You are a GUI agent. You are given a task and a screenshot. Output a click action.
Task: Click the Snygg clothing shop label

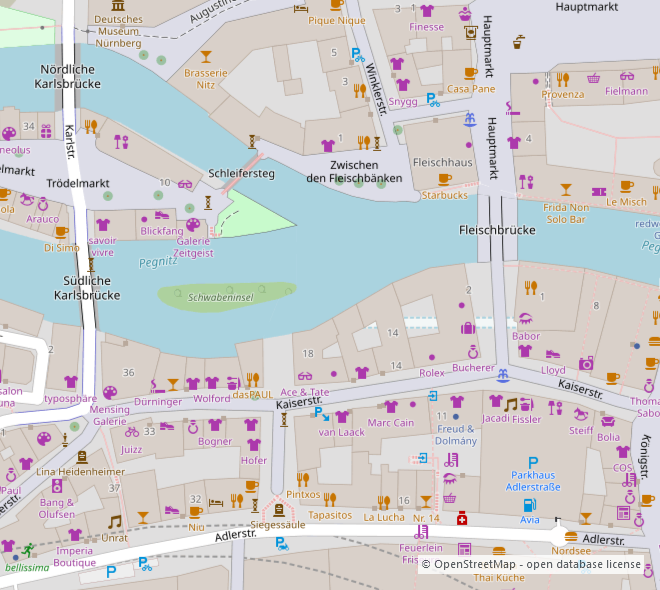pos(403,102)
